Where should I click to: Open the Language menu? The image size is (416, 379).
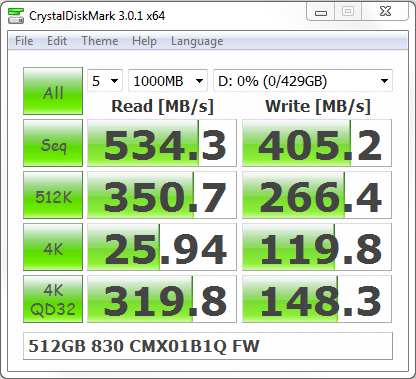[197, 41]
